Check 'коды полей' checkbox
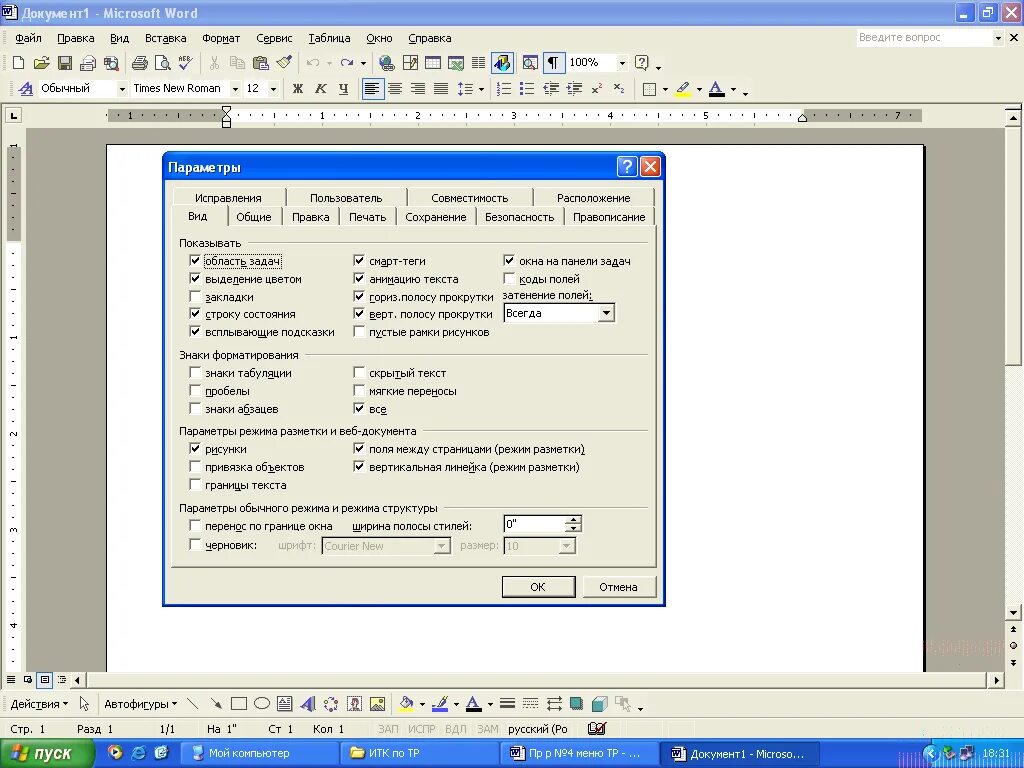The height and width of the screenshot is (768, 1024). coord(509,279)
